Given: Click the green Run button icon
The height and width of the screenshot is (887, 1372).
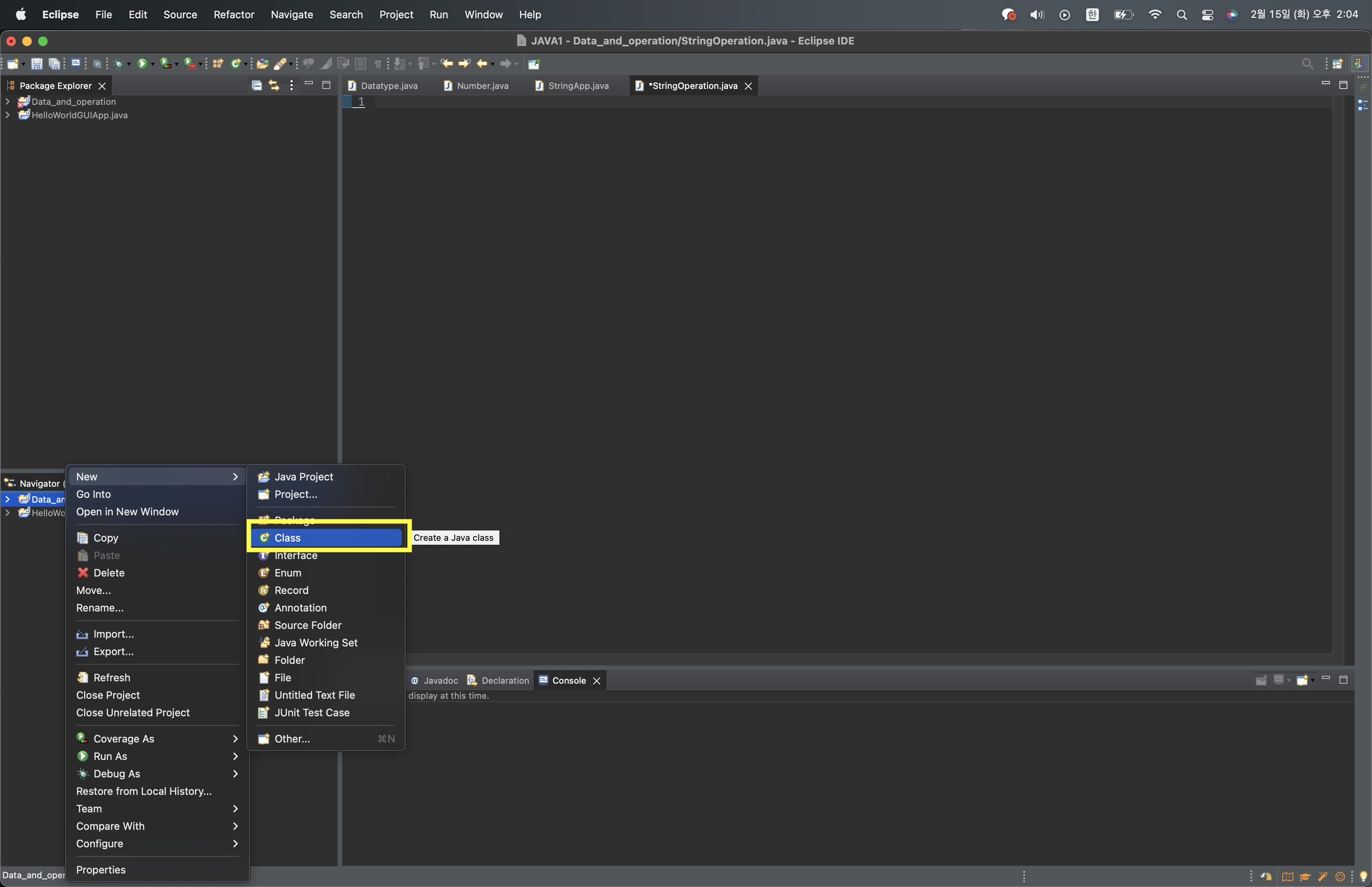Looking at the screenshot, I should coord(142,64).
